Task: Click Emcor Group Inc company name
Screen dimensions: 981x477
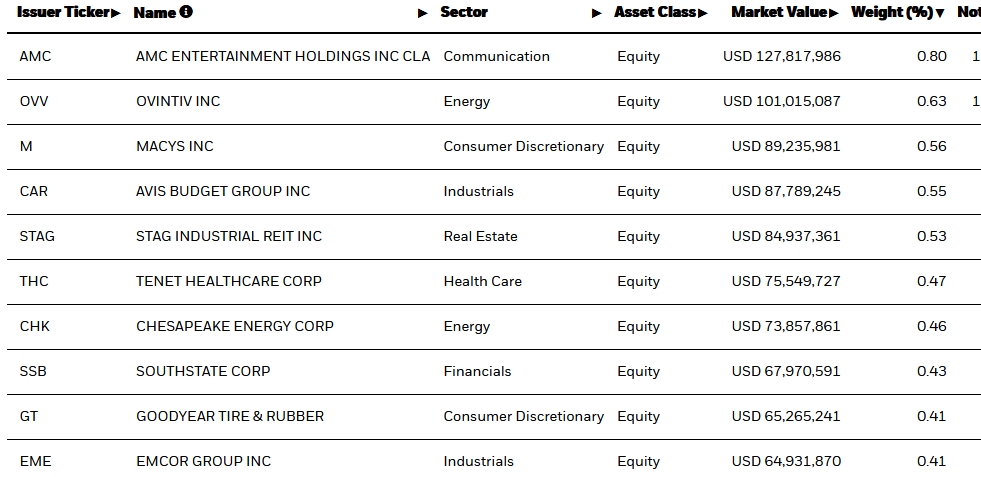Action: [203, 462]
